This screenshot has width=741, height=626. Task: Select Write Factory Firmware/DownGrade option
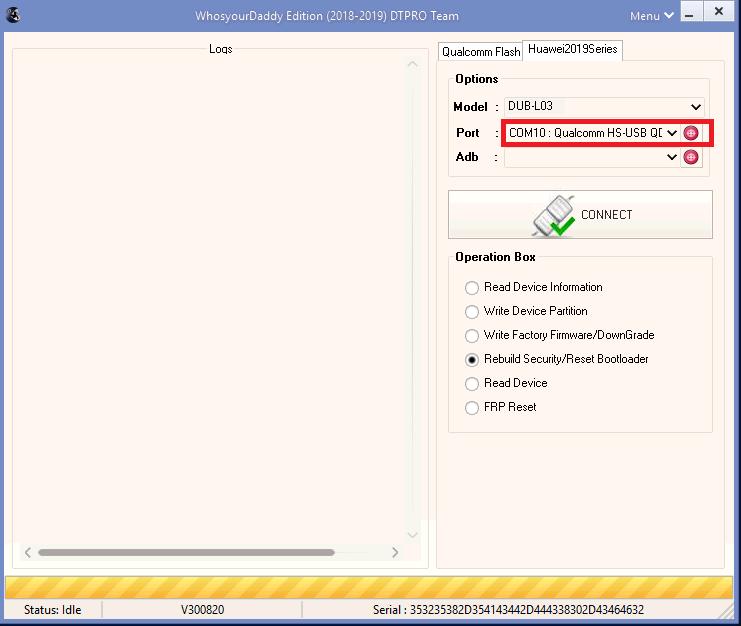560,335
